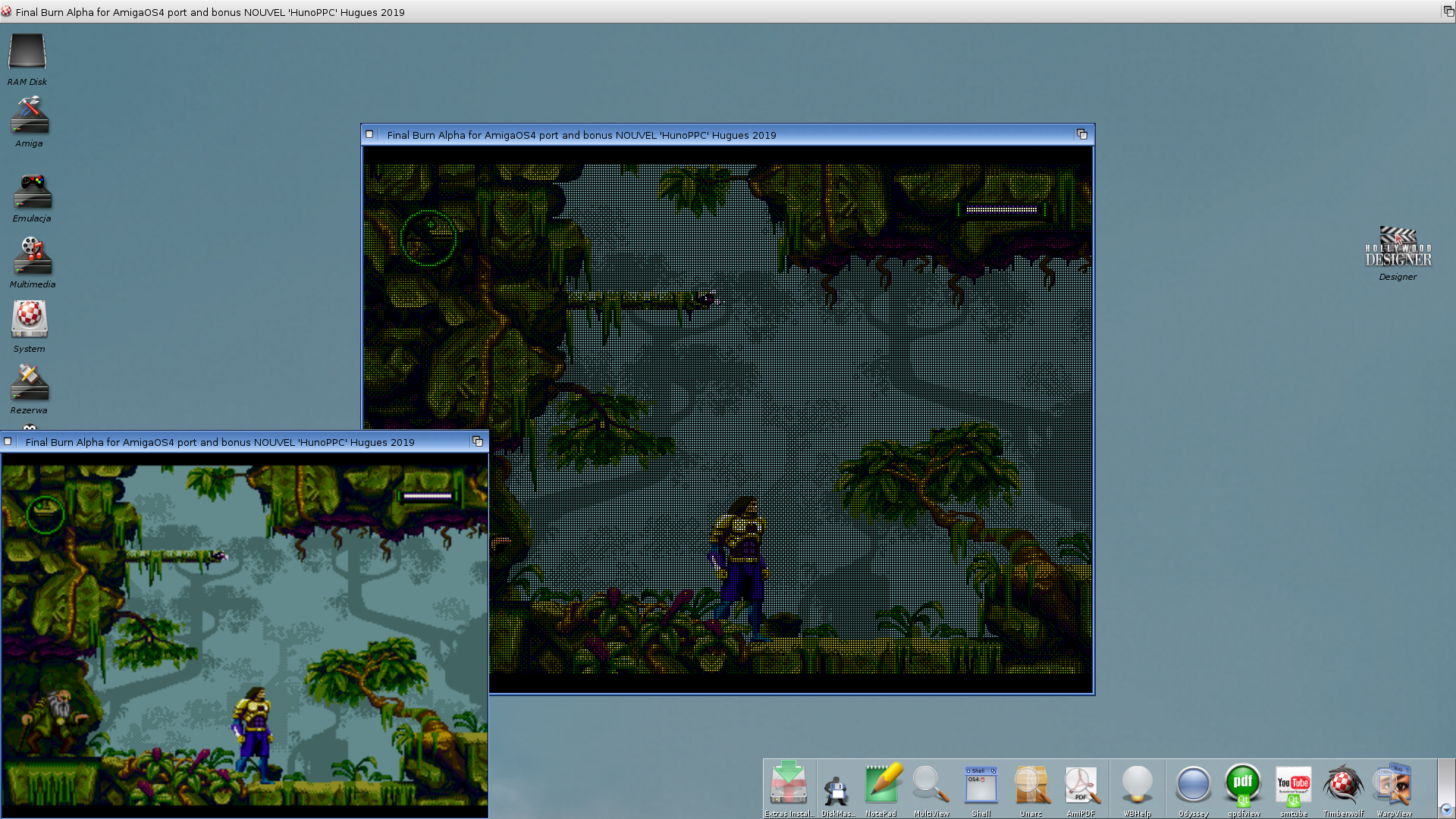Image resolution: width=1456 pixels, height=819 pixels.
Task: Click depth gadget of large Final Burn window
Action: (1082, 134)
